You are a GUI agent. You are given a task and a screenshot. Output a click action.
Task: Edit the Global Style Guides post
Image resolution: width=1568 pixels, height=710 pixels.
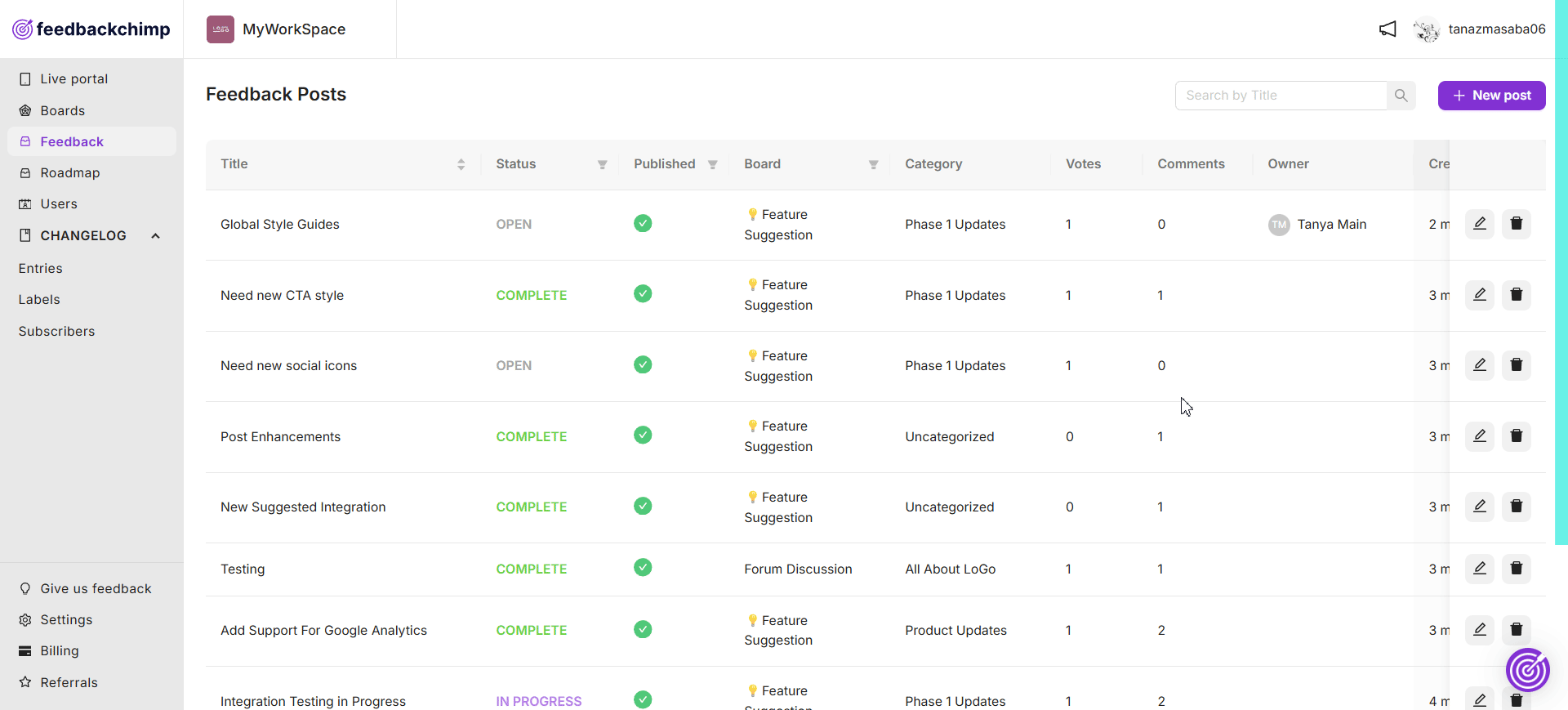(1479, 224)
